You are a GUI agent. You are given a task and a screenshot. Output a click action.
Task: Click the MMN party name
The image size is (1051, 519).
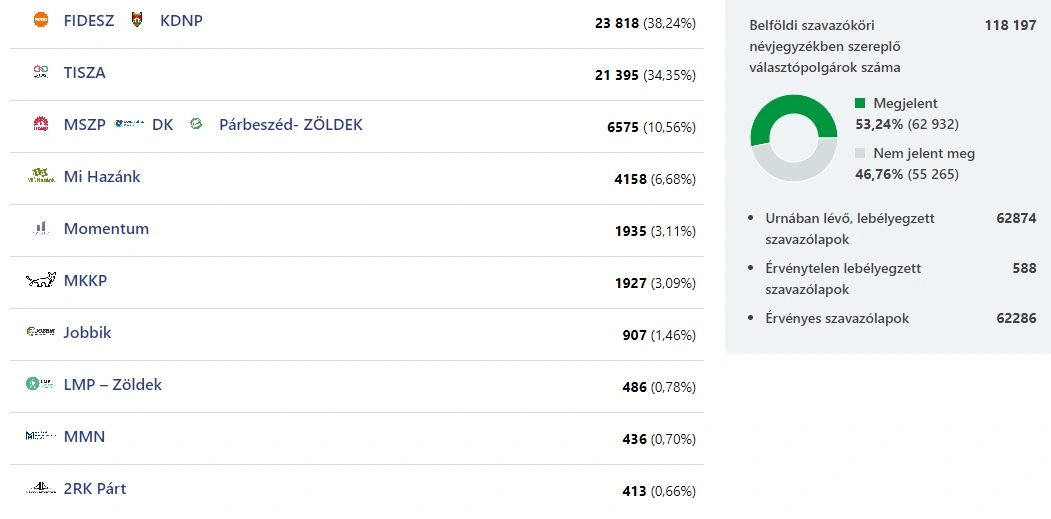(84, 436)
